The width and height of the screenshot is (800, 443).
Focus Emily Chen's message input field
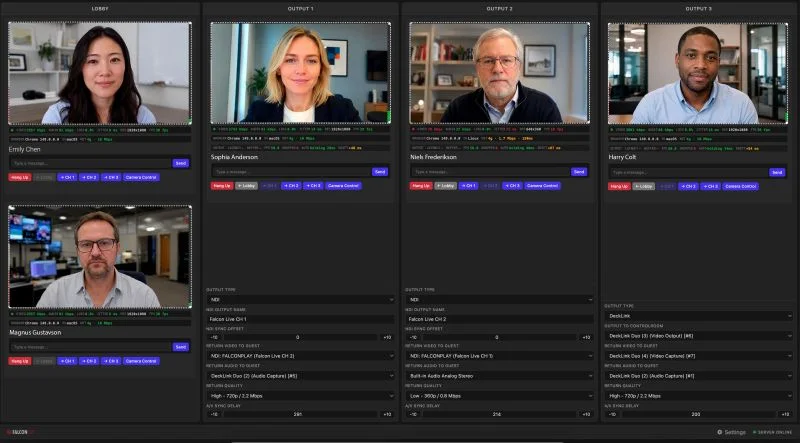pyautogui.click(x=90, y=163)
